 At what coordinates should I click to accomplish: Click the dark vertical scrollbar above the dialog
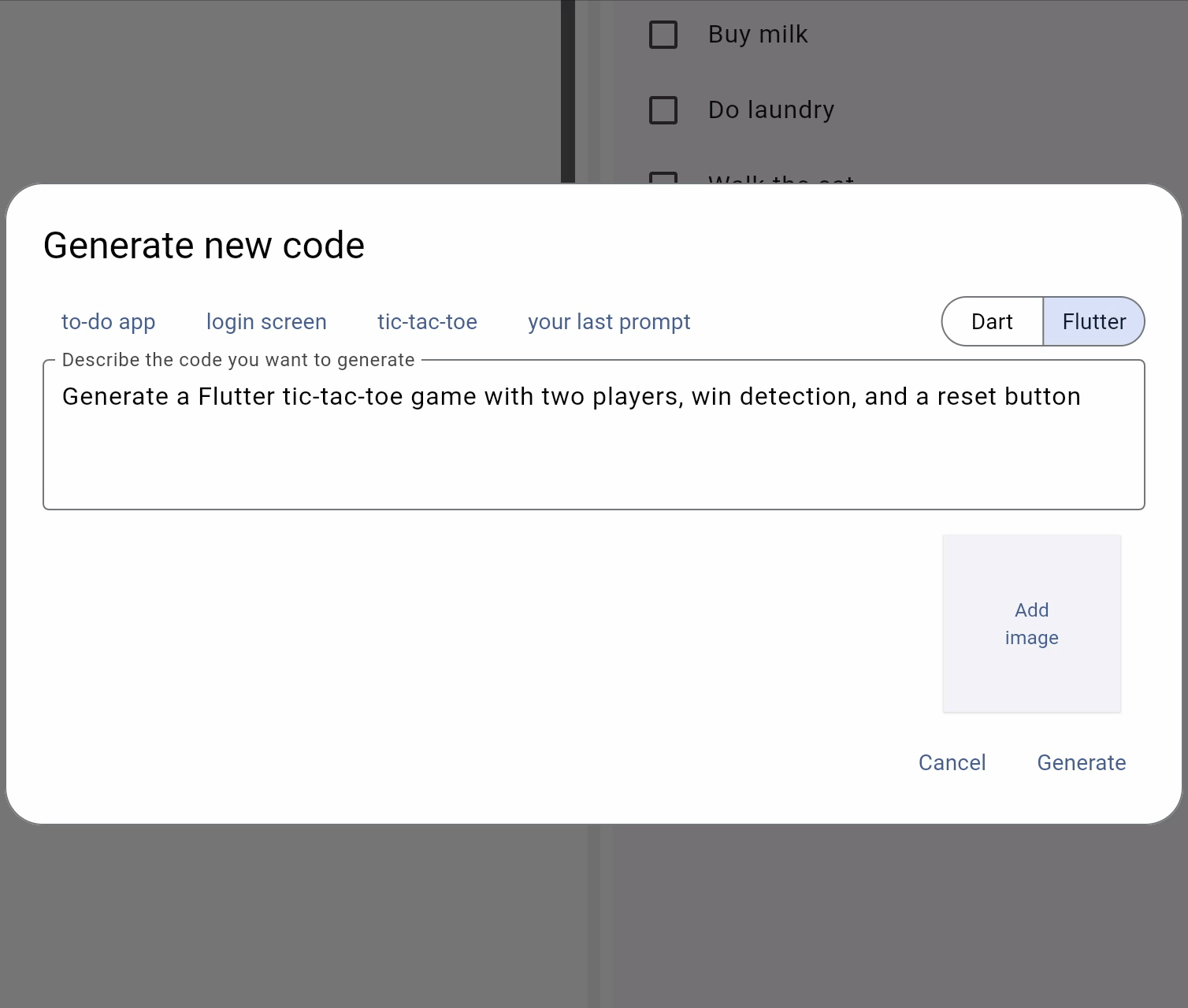(568, 91)
